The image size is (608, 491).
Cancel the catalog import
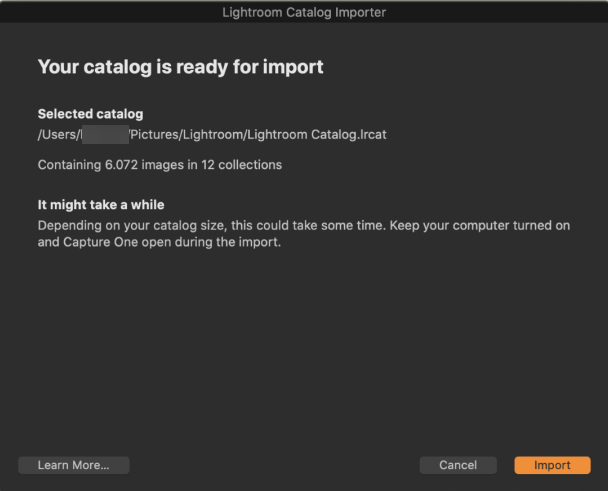pos(458,465)
